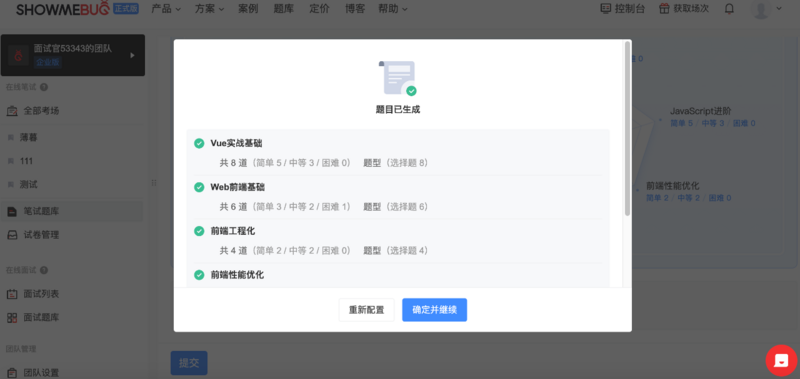Click the green check beside Web前端基础

tap(199, 187)
